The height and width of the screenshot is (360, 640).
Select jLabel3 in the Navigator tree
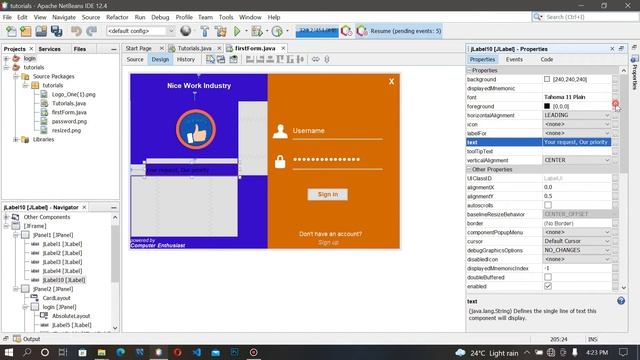pos(62,262)
